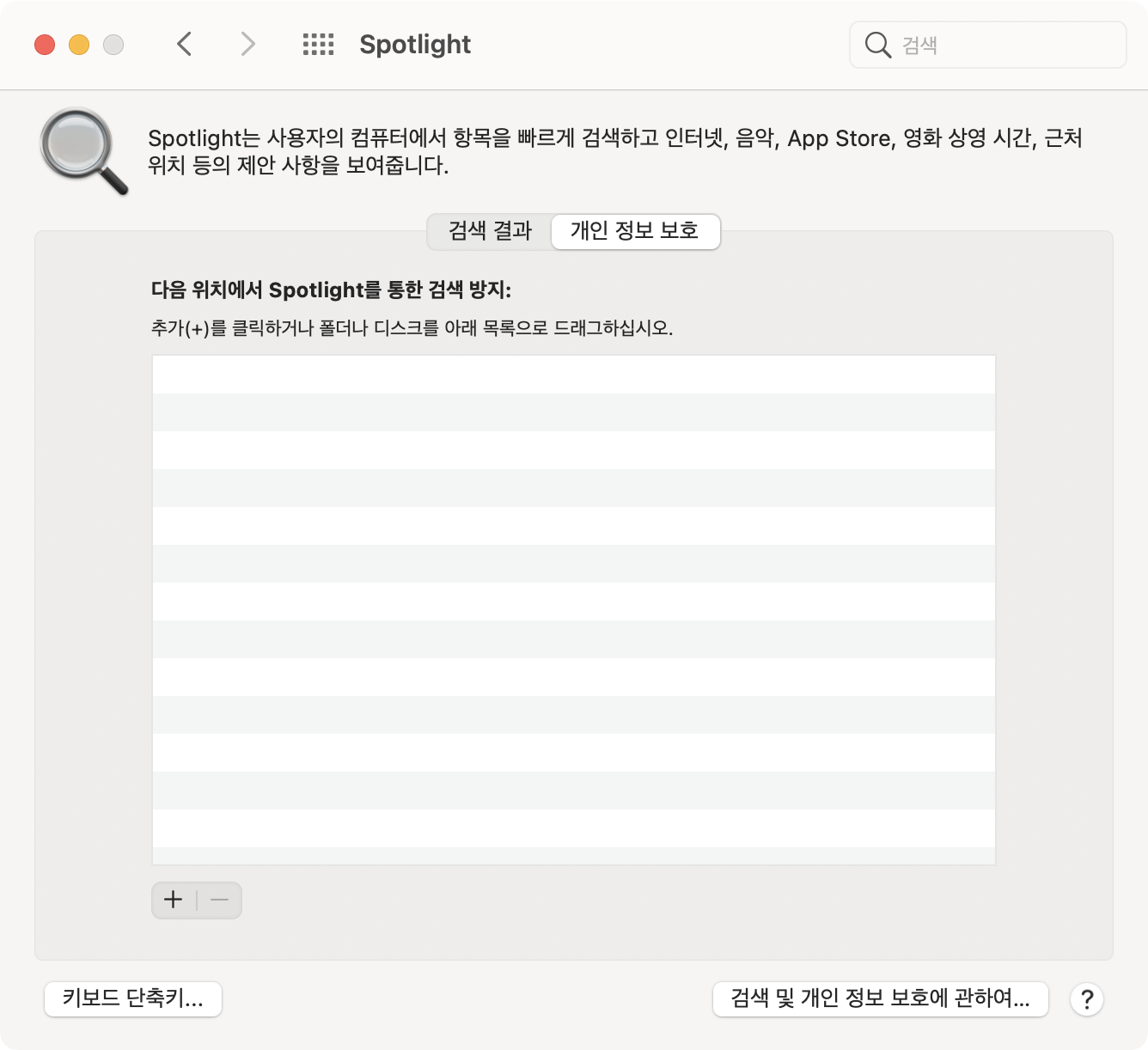The width and height of the screenshot is (1148, 1050).
Task: Click the magnifier icon in search field
Action: point(877,45)
